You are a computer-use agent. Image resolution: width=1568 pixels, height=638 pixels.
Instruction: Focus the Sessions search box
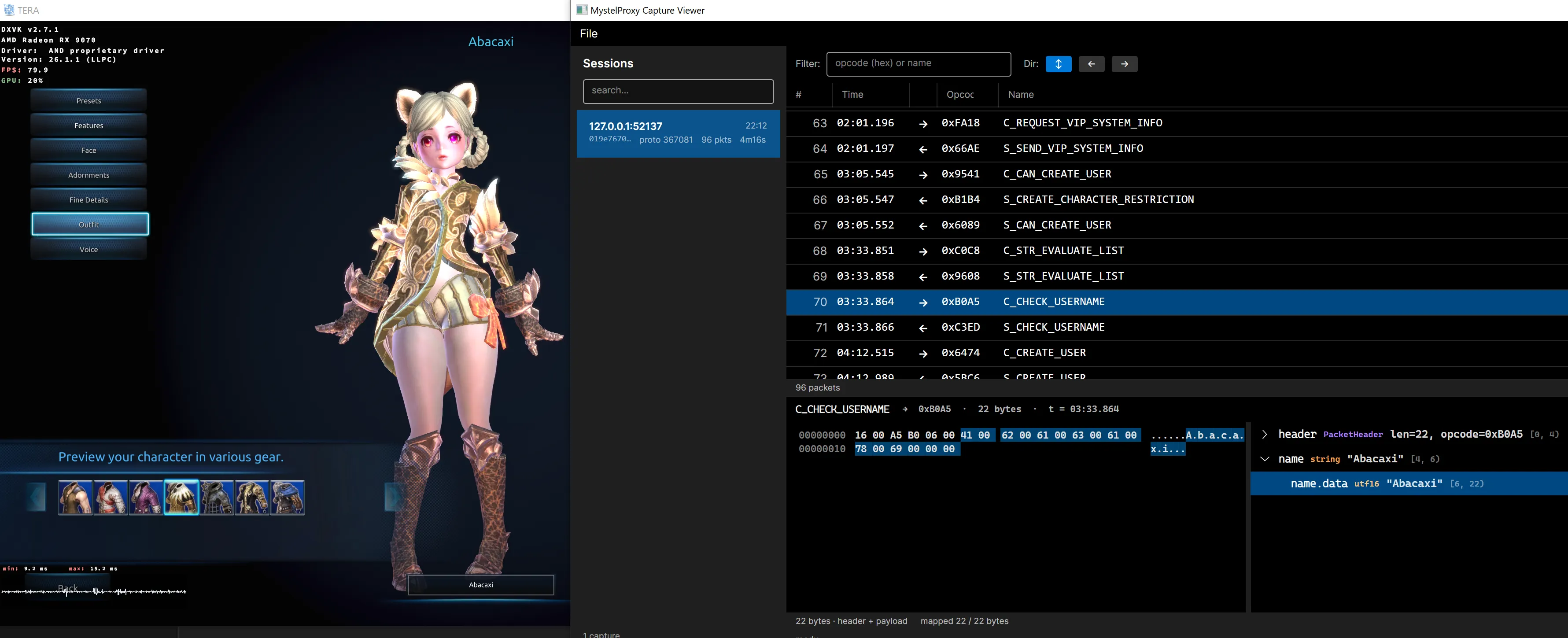(678, 91)
